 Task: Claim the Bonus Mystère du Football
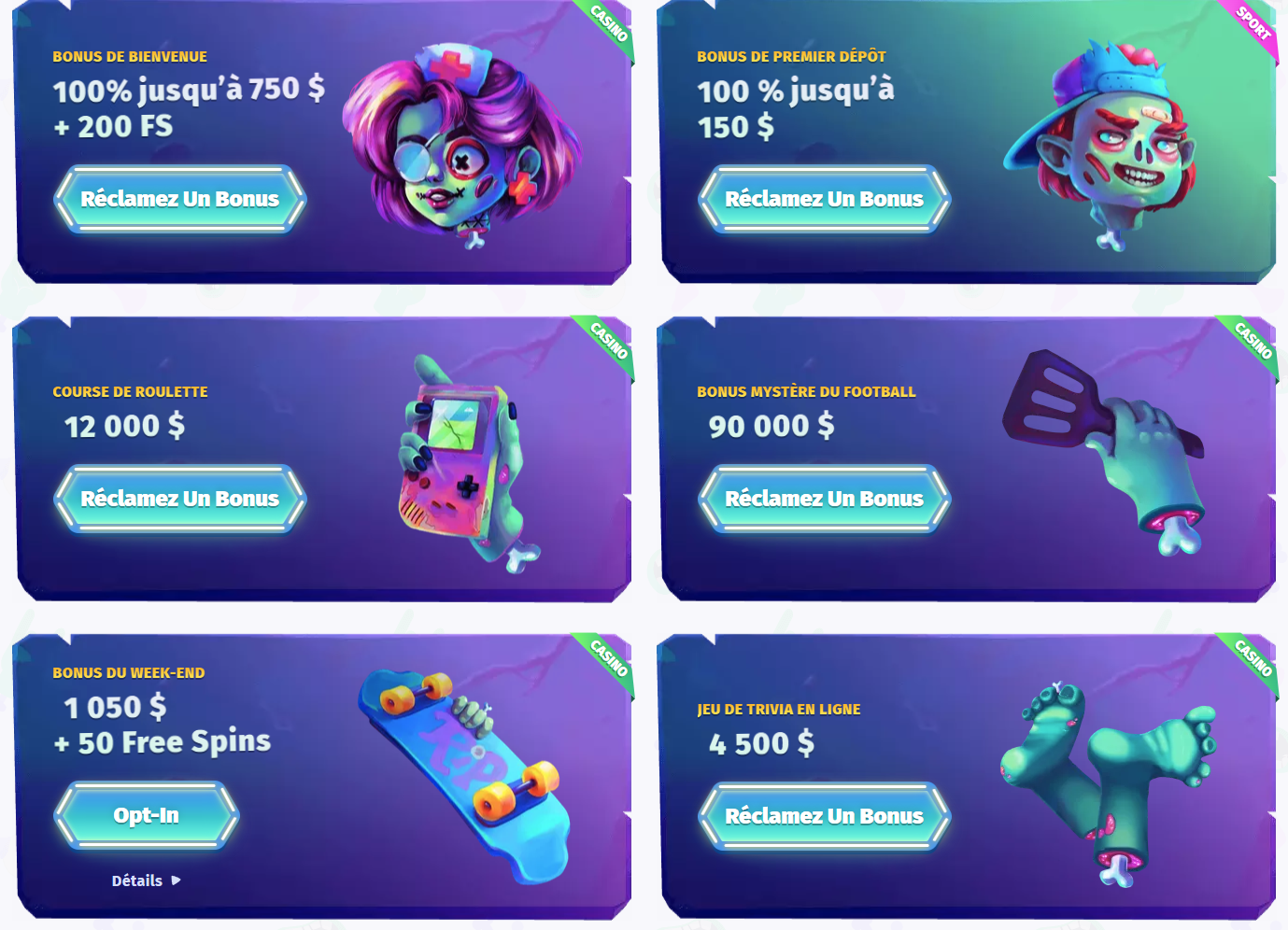(825, 499)
